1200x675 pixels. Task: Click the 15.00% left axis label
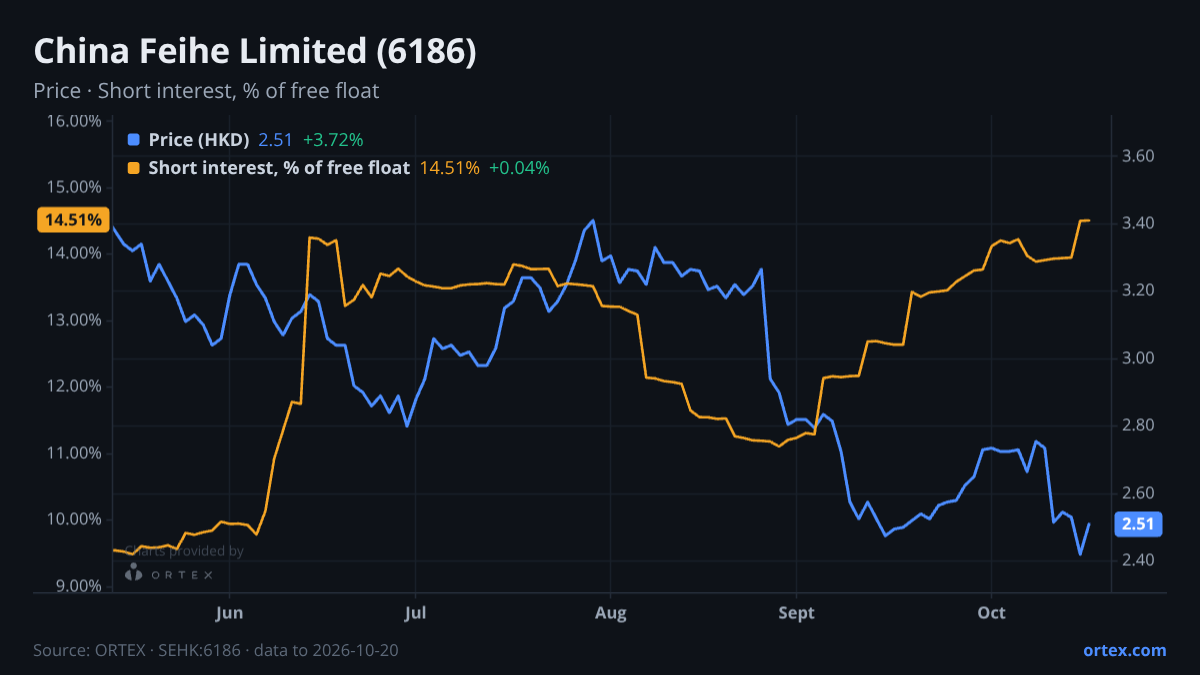click(x=73, y=187)
